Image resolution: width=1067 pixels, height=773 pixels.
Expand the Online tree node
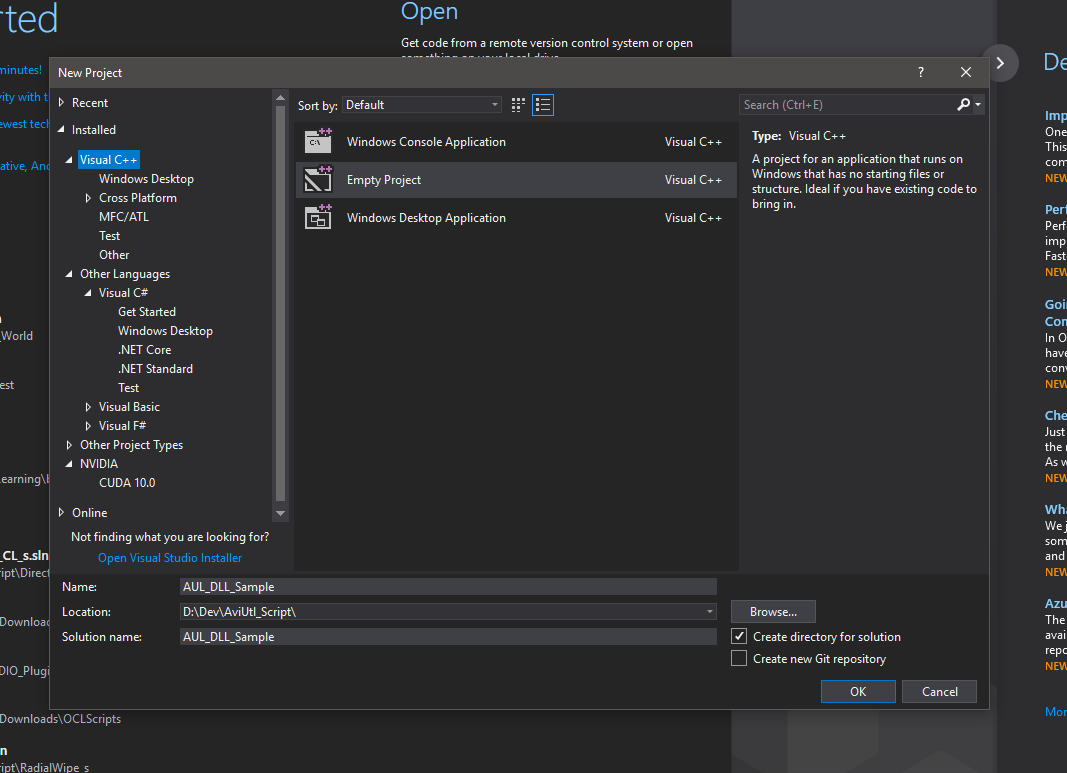point(62,512)
